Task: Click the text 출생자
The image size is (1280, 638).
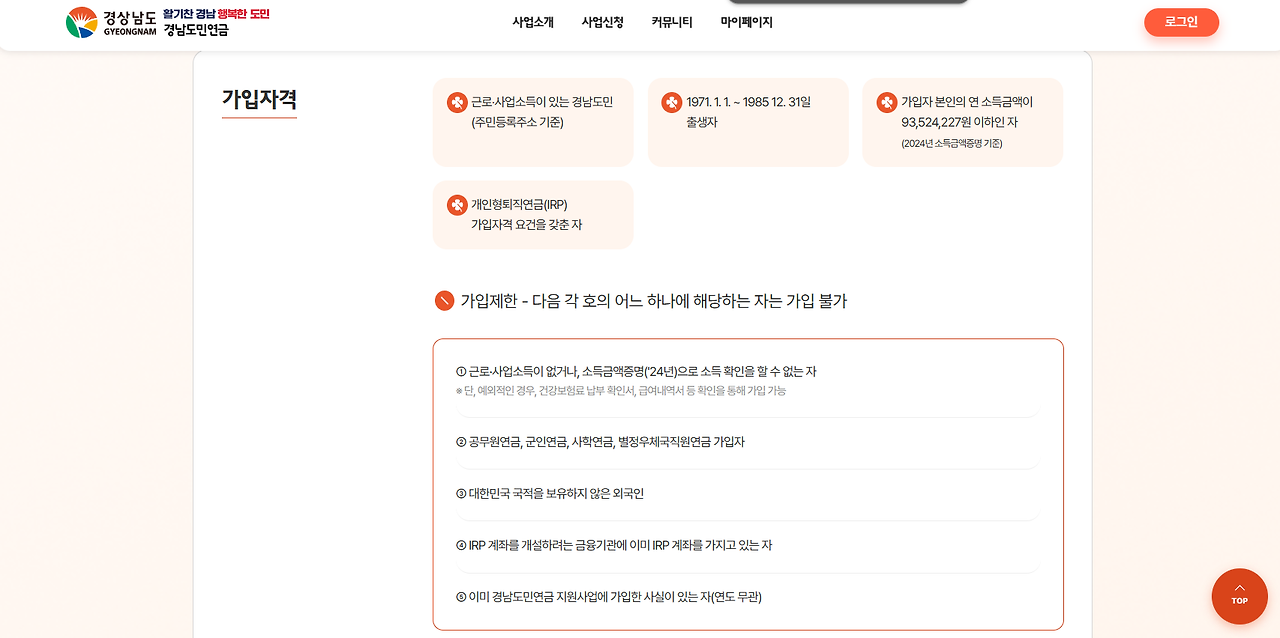Action: click(702, 122)
